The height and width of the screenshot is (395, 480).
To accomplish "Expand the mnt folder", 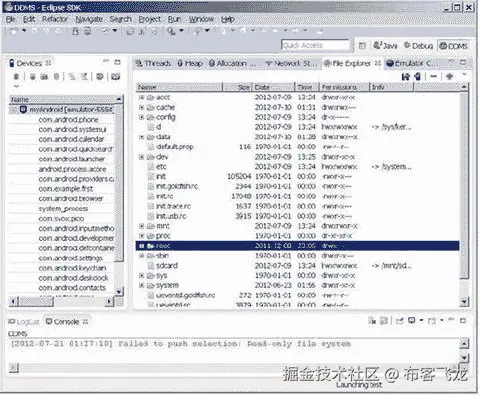I will point(141,226).
